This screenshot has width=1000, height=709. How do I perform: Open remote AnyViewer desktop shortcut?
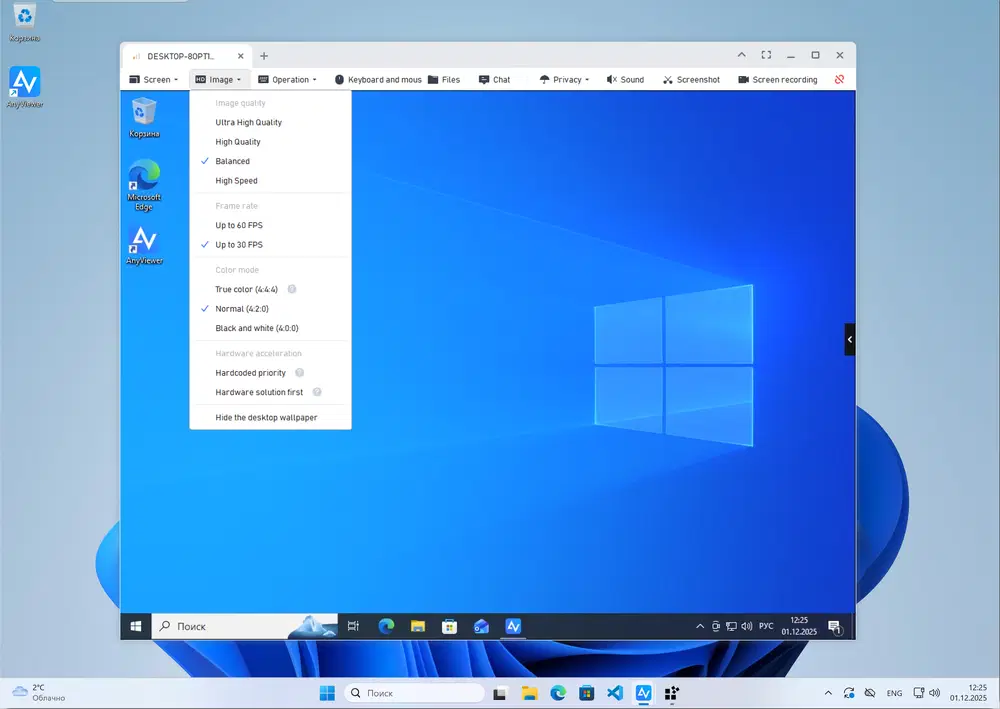click(x=144, y=245)
